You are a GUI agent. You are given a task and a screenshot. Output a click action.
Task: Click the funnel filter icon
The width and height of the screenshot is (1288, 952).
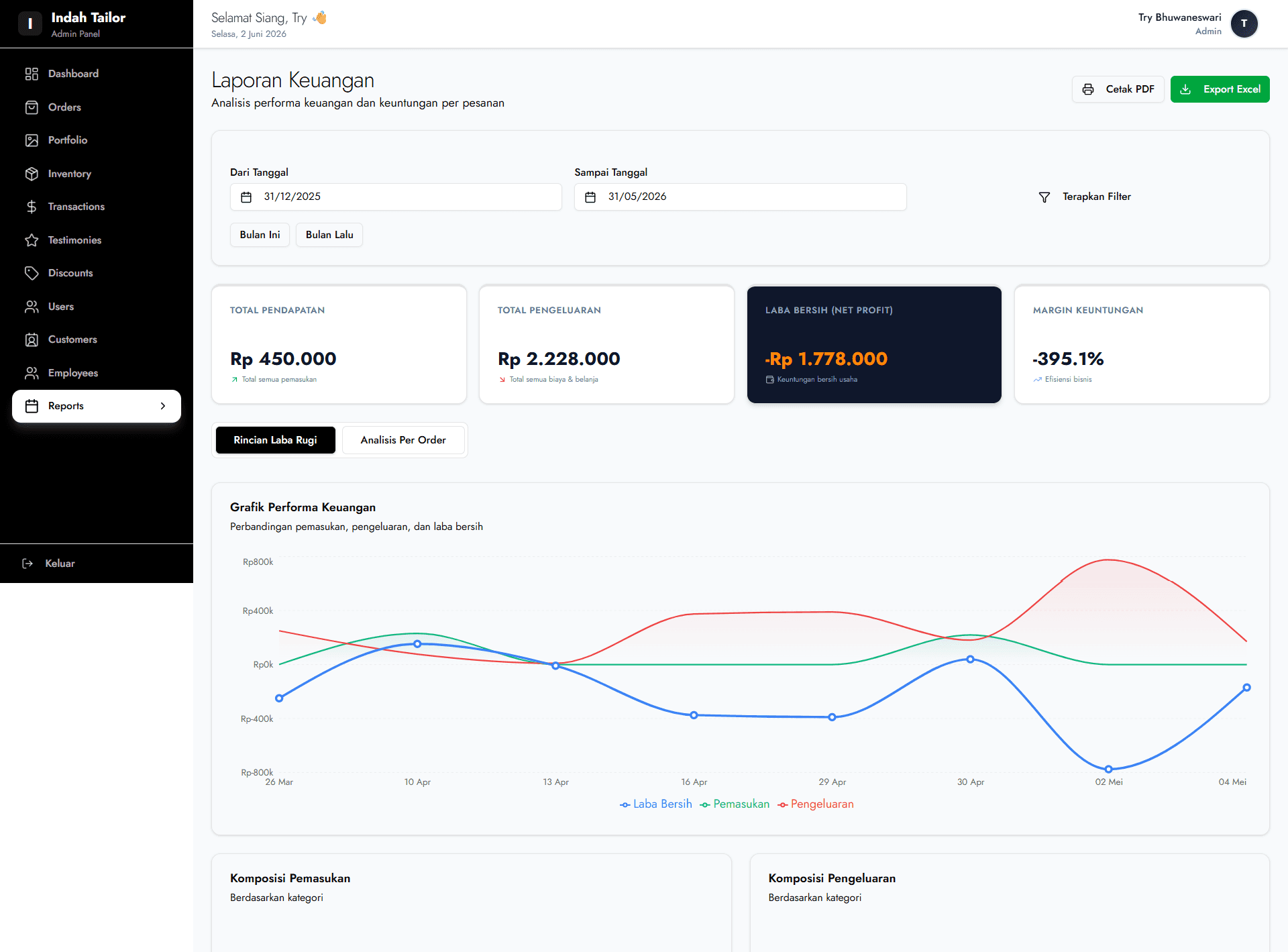[1044, 197]
